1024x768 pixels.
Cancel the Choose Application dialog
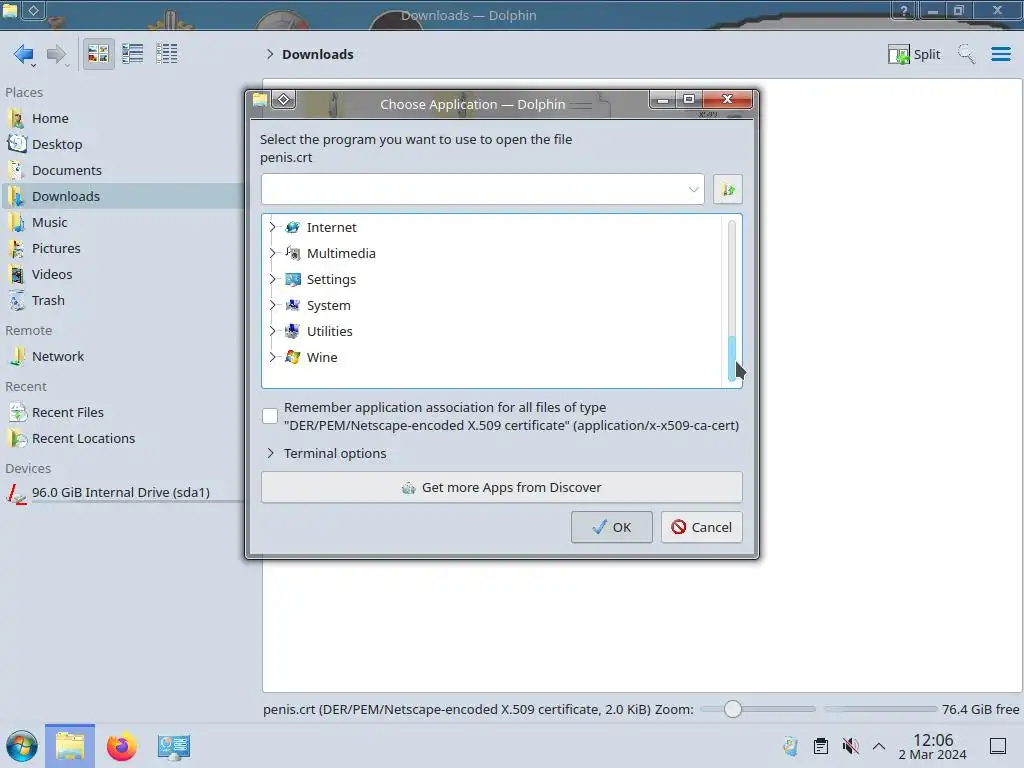click(x=701, y=527)
